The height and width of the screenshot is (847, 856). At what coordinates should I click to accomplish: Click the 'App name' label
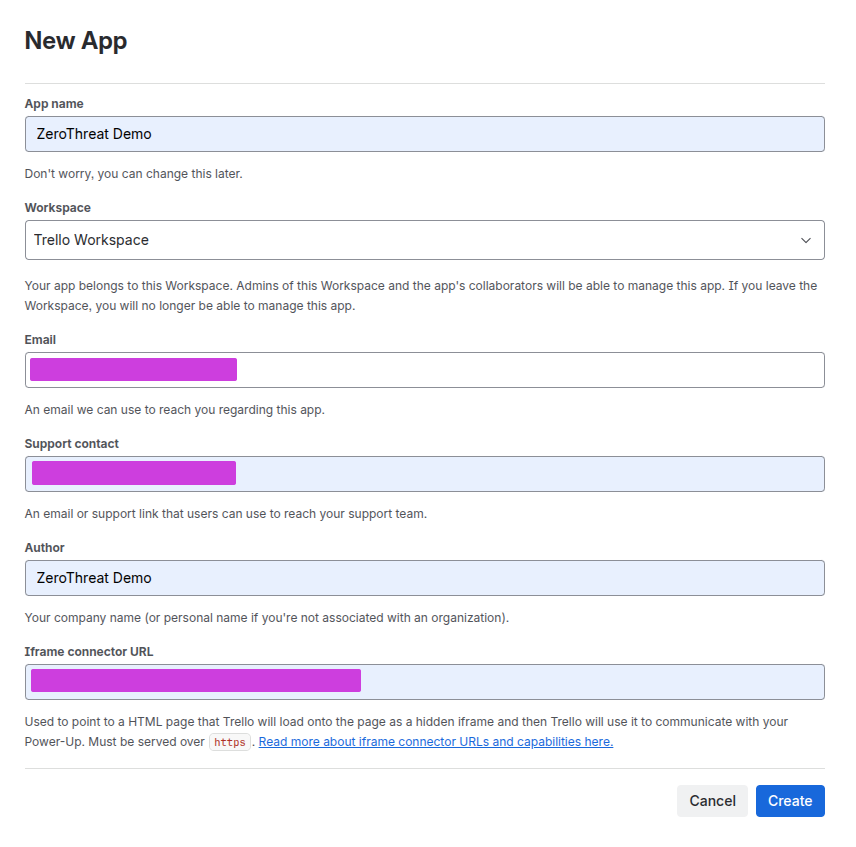54,104
